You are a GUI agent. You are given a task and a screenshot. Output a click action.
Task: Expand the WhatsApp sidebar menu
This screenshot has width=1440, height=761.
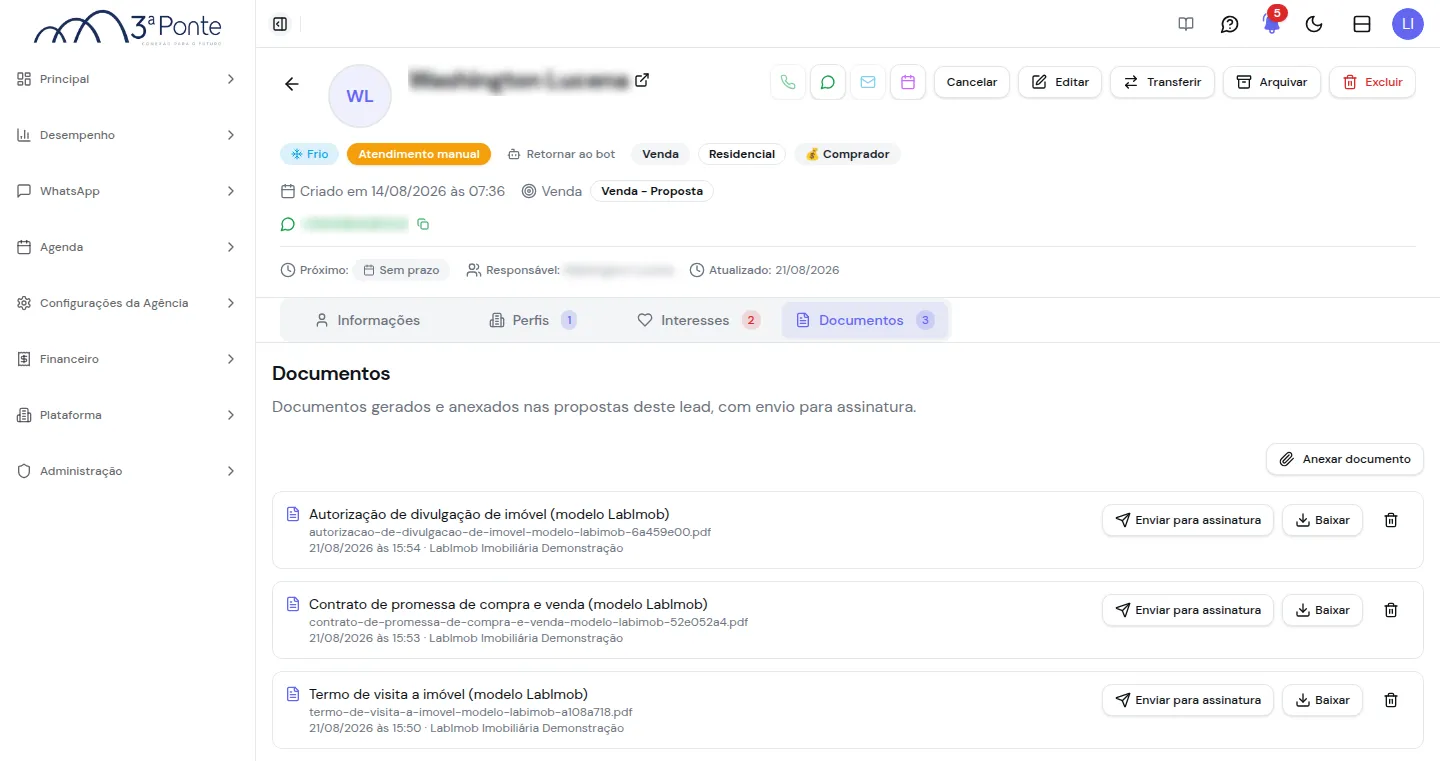click(x=127, y=191)
